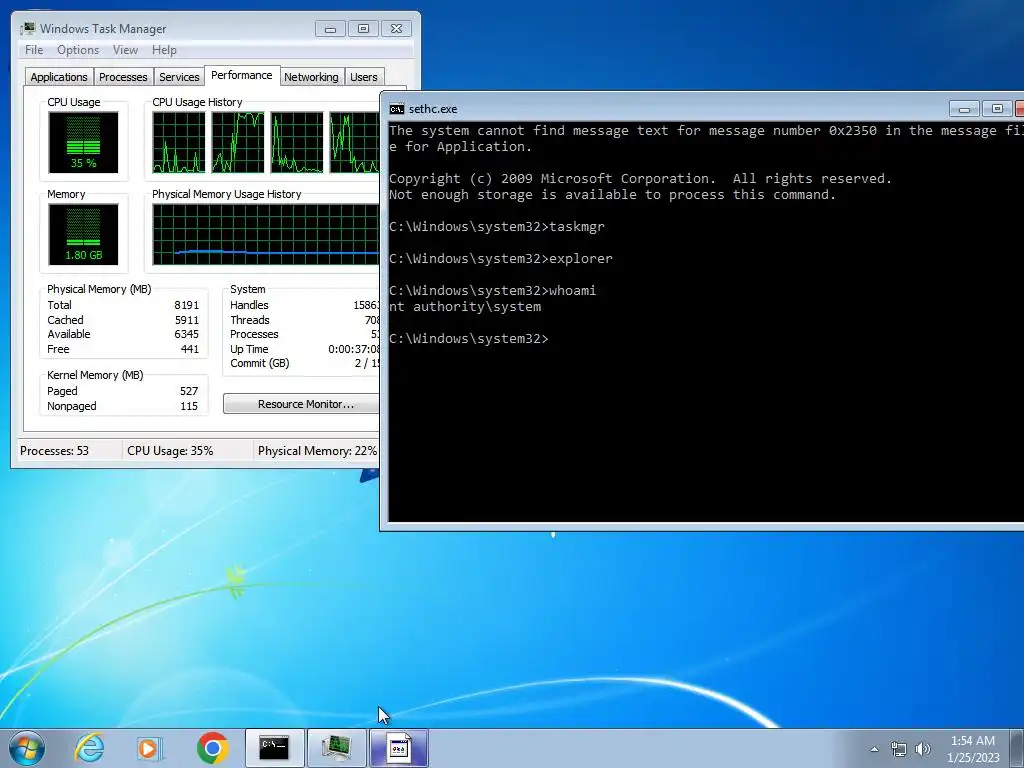Click the whoami command line in console
This screenshot has height=768, width=1024.
click(x=492, y=291)
